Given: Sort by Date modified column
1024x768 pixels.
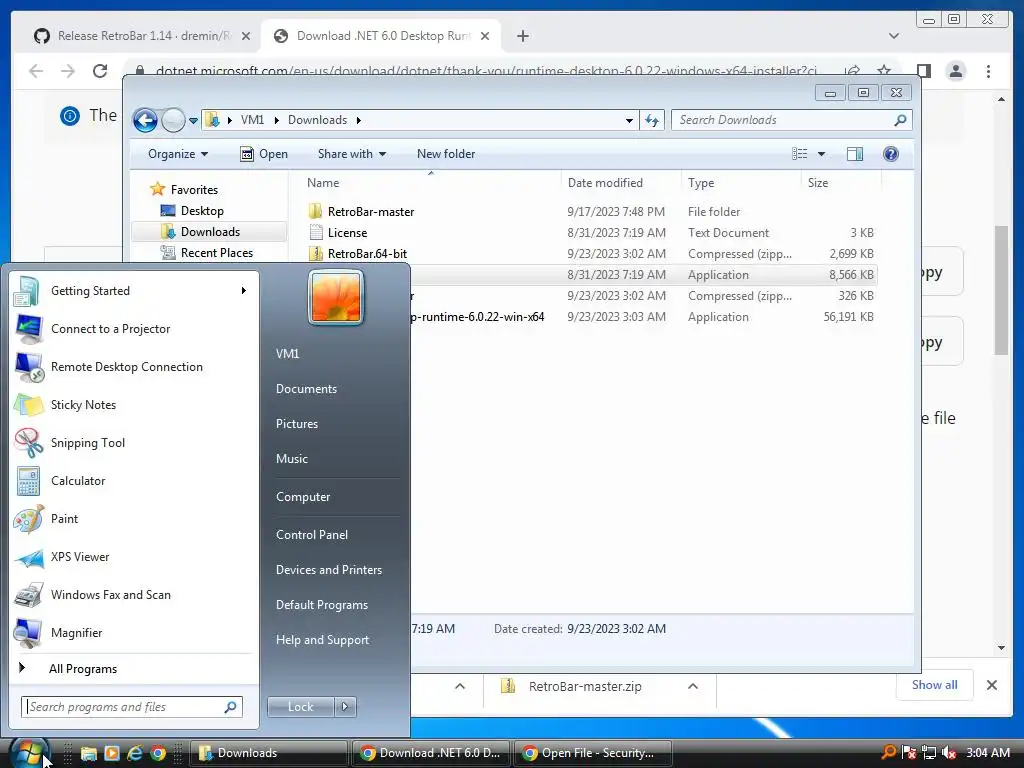Looking at the screenshot, I should click(605, 183).
